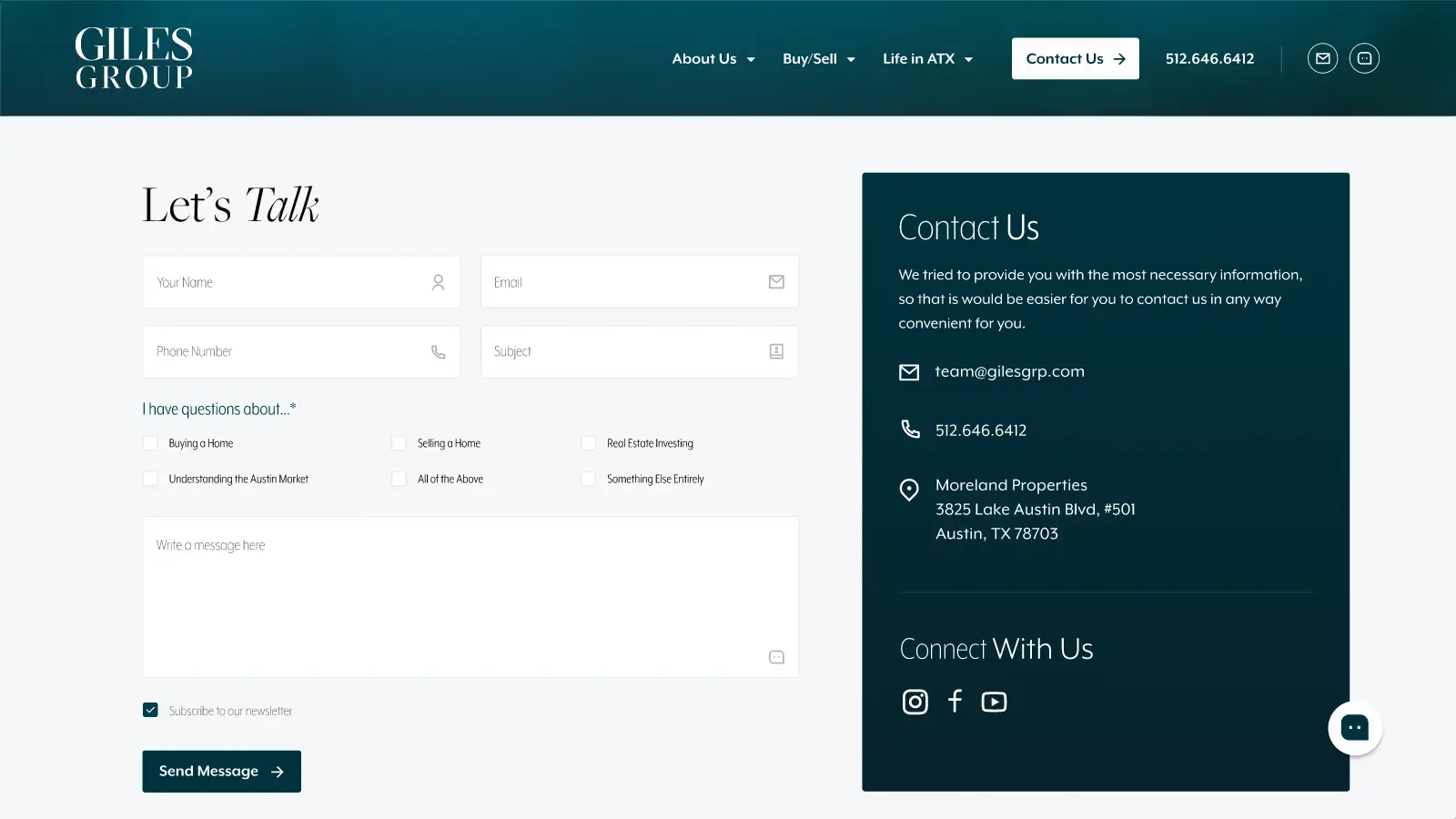The width and height of the screenshot is (1456, 819).
Task: Check the Selling a Home box
Action: point(399,443)
